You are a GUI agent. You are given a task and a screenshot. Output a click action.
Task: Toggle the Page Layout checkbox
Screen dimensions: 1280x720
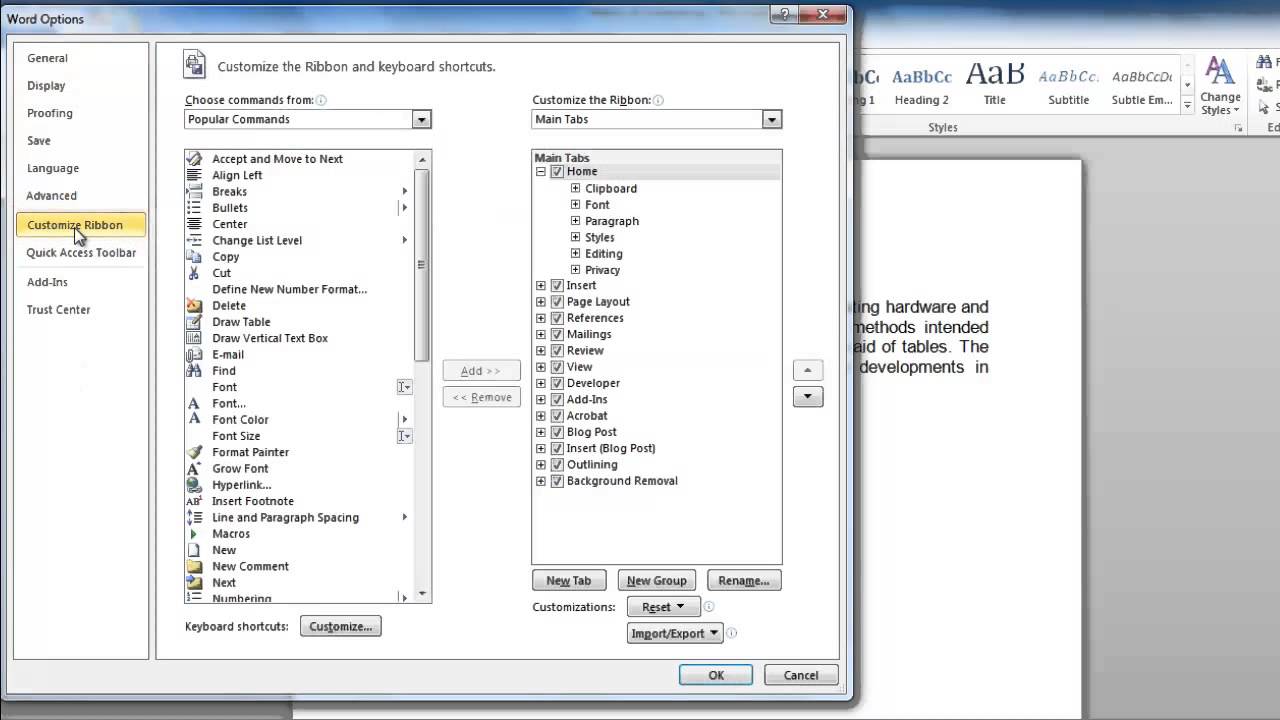coord(557,302)
